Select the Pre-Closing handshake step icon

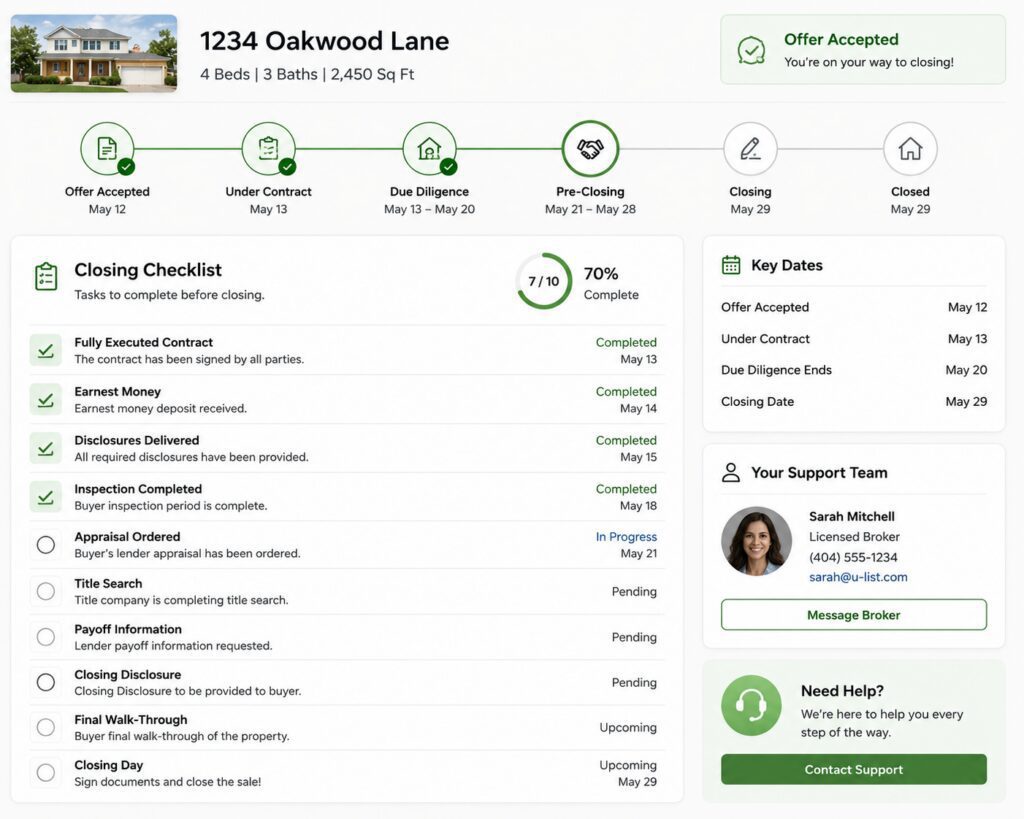point(590,149)
